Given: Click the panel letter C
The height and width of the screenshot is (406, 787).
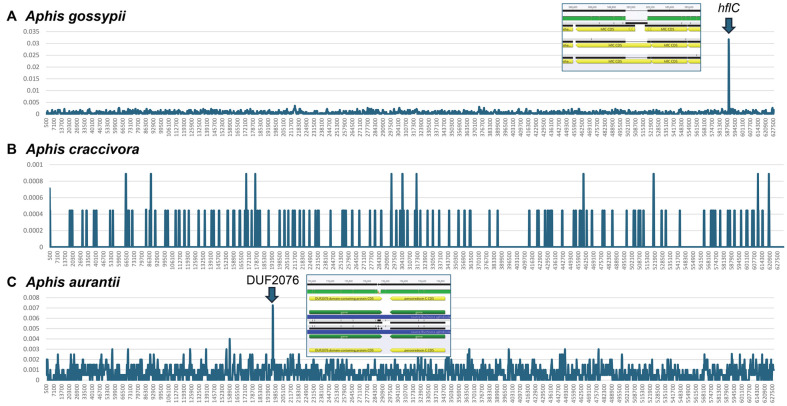Looking at the screenshot, I should pyautogui.click(x=10, y=284).
